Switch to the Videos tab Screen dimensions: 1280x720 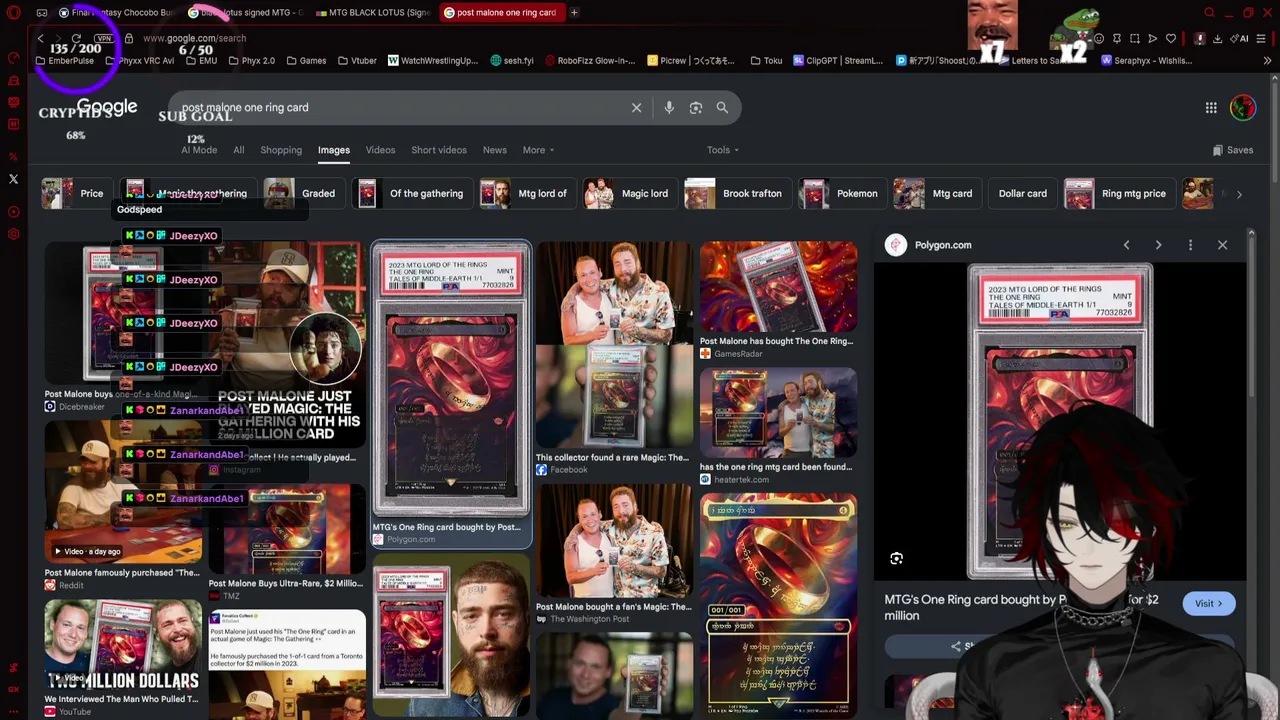(380, 150)
